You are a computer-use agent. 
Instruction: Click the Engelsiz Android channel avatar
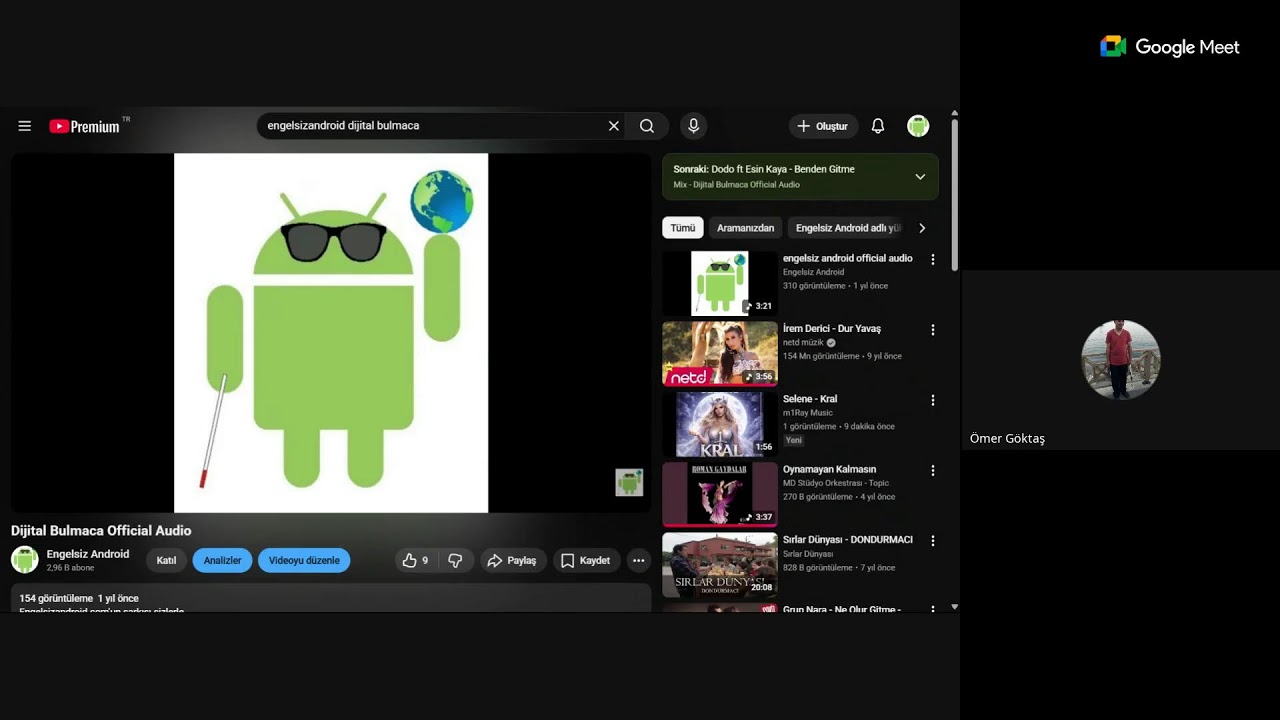click(x=25, y=560)
